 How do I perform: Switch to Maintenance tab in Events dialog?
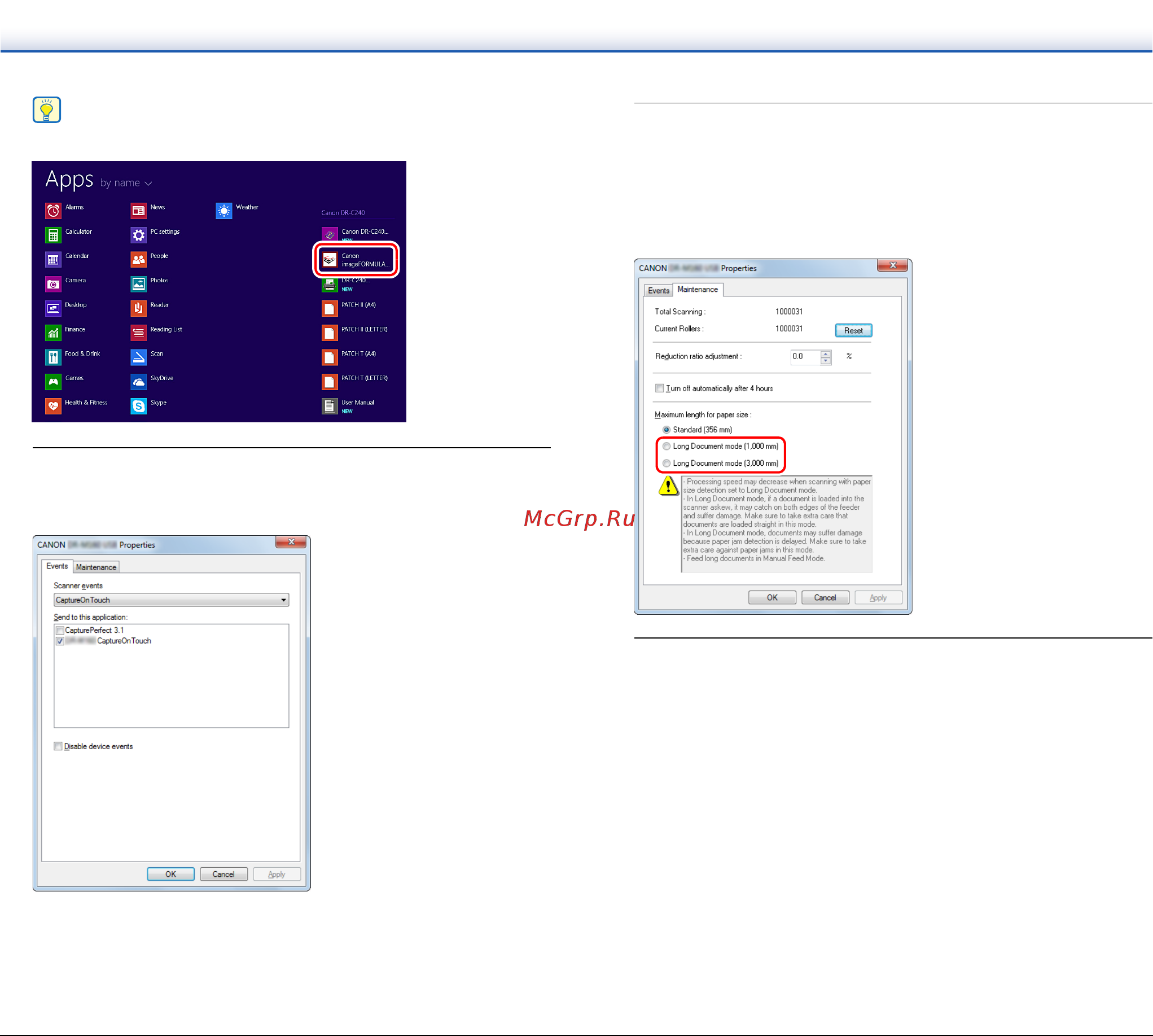pos(96,567)
